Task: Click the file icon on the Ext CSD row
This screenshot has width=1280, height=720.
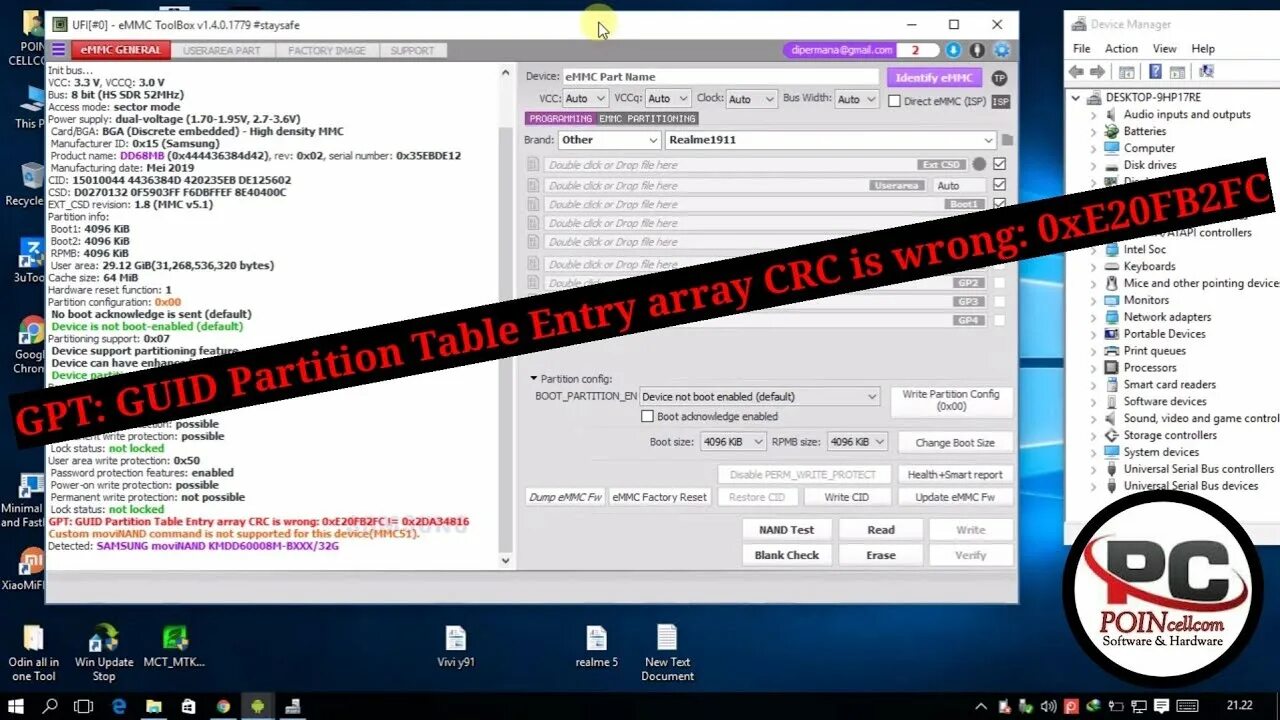Action: pyautogui.click(x=534, y=165)
